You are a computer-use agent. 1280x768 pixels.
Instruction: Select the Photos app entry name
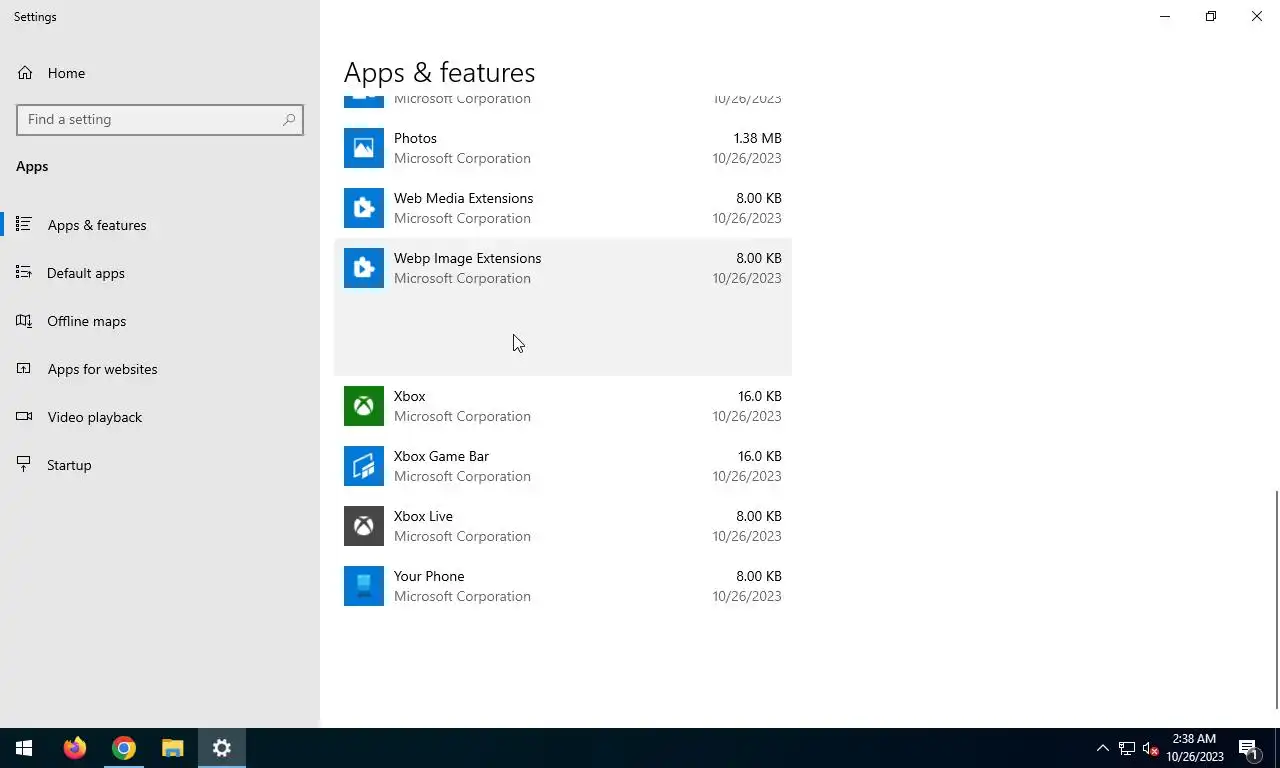point(415,138)
